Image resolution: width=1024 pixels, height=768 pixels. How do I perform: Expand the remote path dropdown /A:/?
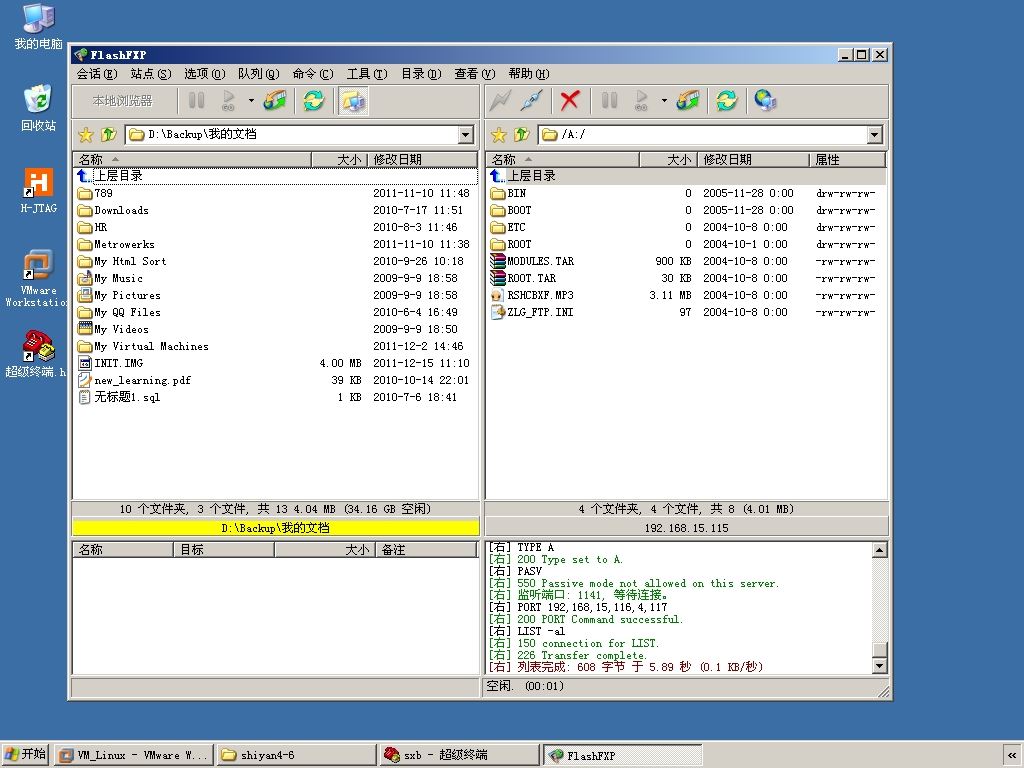874,135
